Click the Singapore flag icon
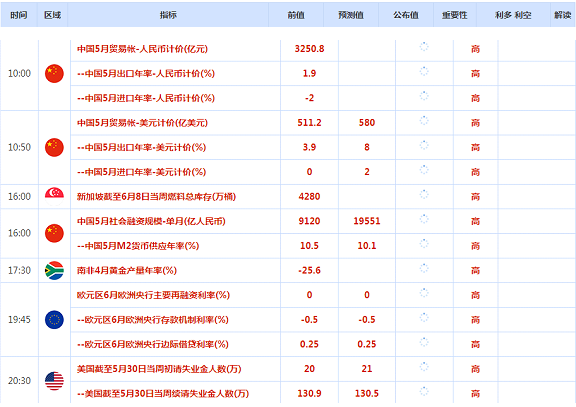The width and height of the screenshot is (576, 407). coord(54,197)
